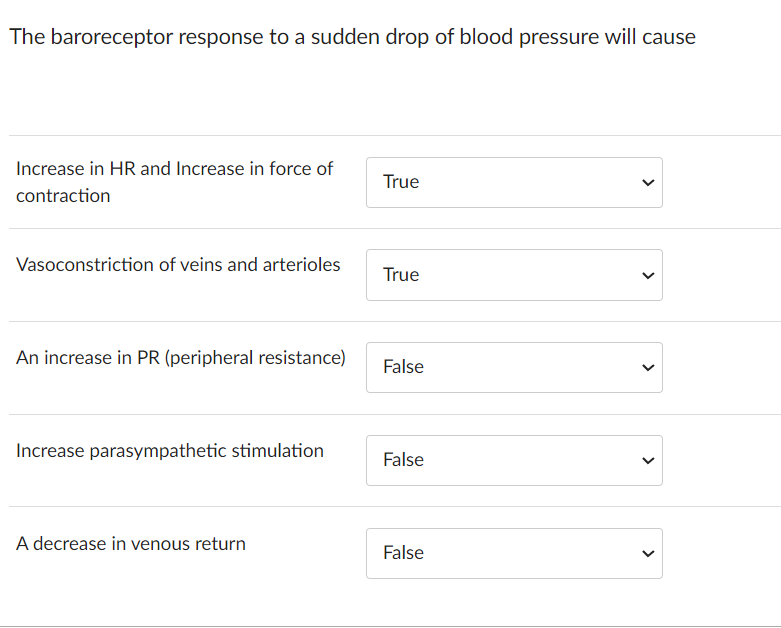Image resolution: width=781 pixels, height=628 pixels.
Task: Click the 'False' value for peripheral resistance
Action: [403, 367]
